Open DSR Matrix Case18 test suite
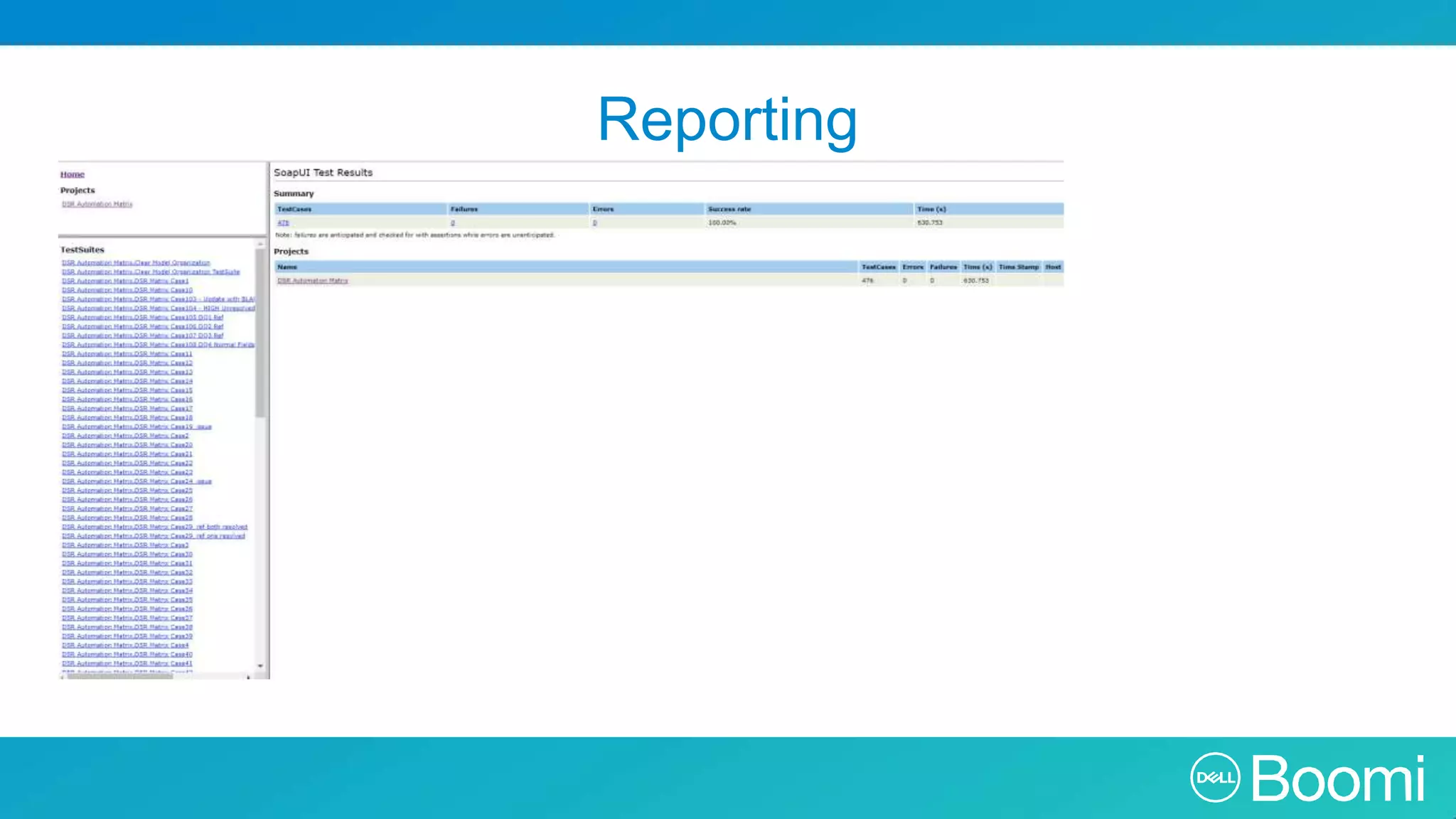 pos(127,417)
